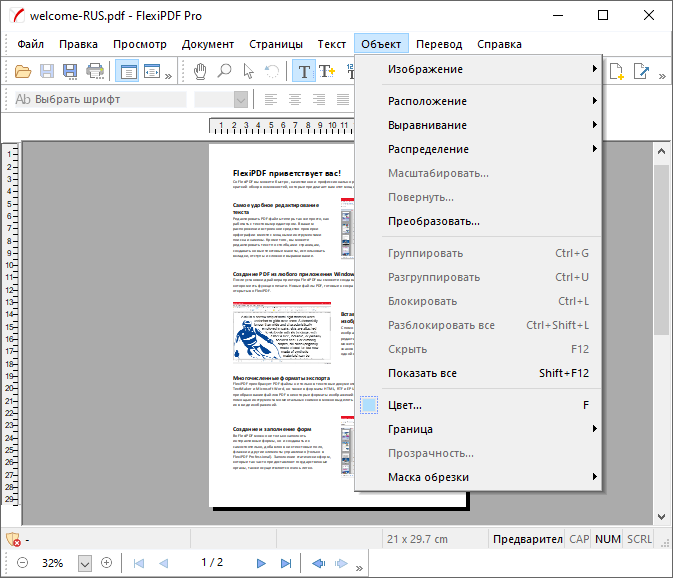Click the next page arrow in navigation bar
673x578 pixels.
261,563
